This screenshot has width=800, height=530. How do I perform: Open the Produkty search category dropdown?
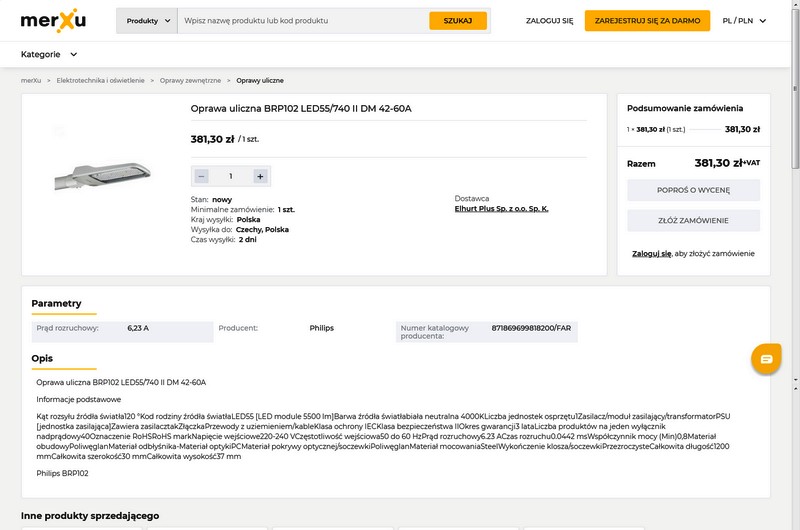pyautogui.click(x=147, y=21)
